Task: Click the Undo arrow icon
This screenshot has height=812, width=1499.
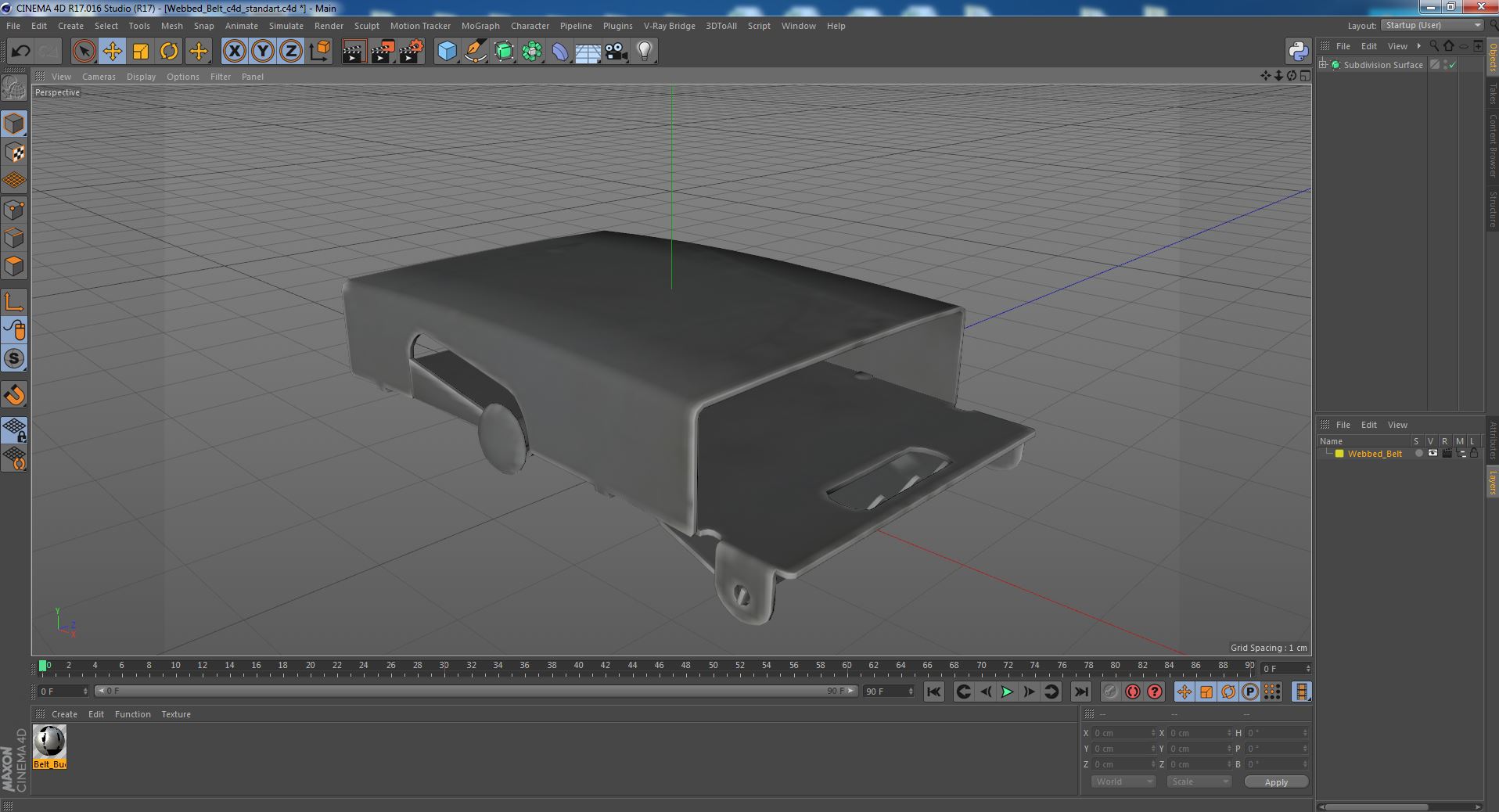Action: point(20,52)
